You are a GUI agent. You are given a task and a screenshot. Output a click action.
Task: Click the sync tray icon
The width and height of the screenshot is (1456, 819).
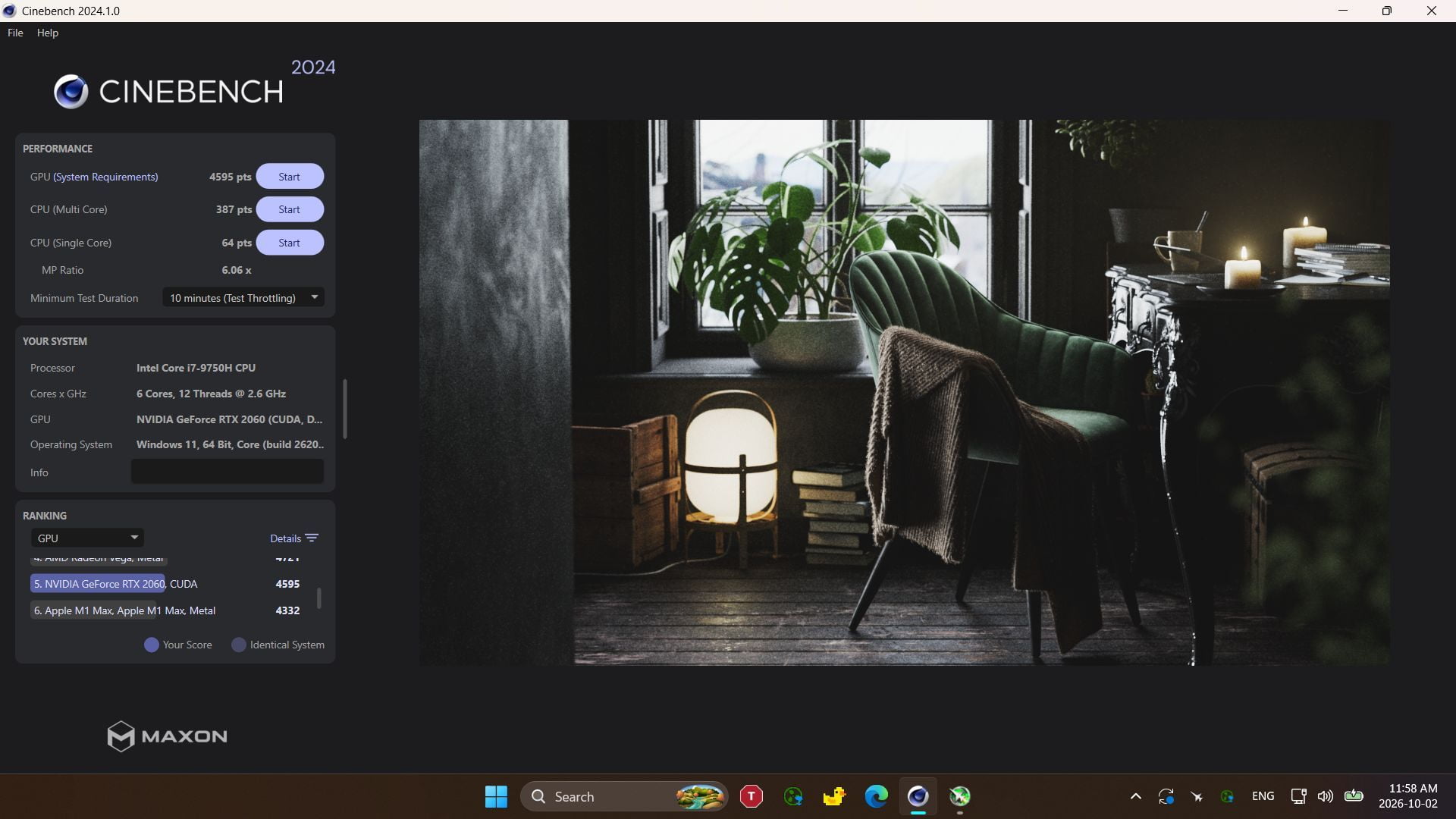point(1166,796)
